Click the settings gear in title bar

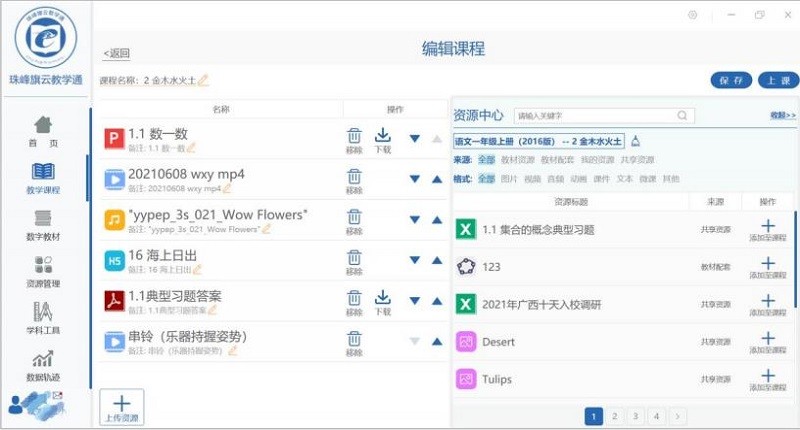tap(692, 15)
